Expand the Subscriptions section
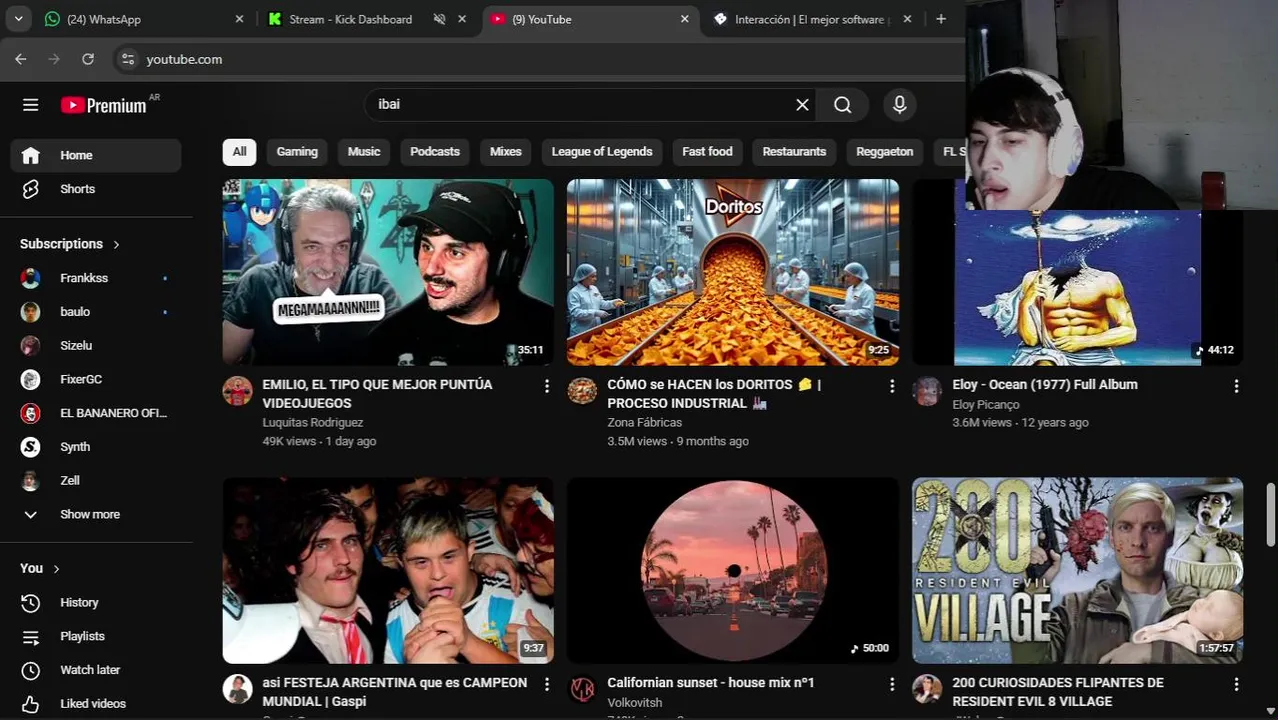The width and height of the screenshot is (1278, 720). (x=70, y=244)
